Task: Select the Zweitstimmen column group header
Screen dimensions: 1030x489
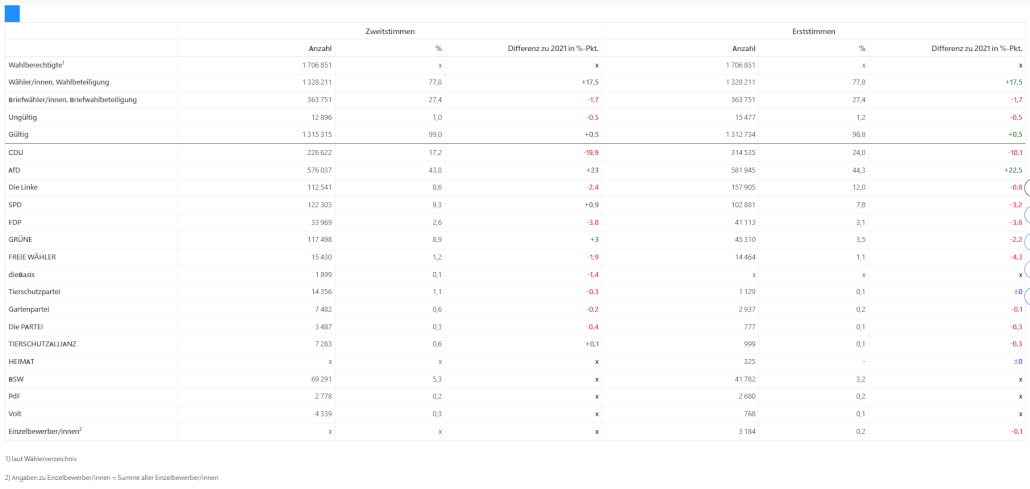Action: [x=390, y=31]
